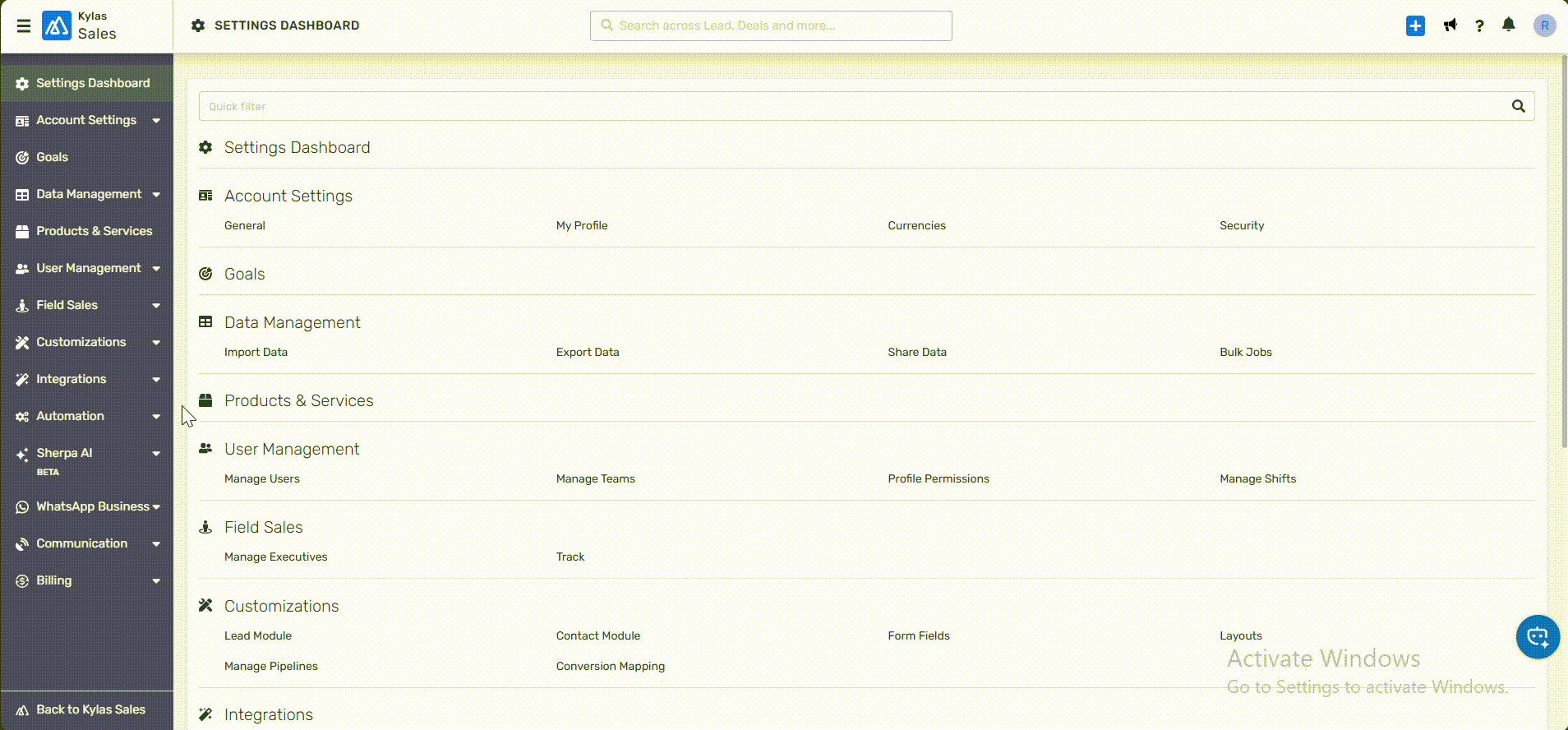Click the Kylas Sales logo
This screenshot has height=730, width=1568.
57,25
